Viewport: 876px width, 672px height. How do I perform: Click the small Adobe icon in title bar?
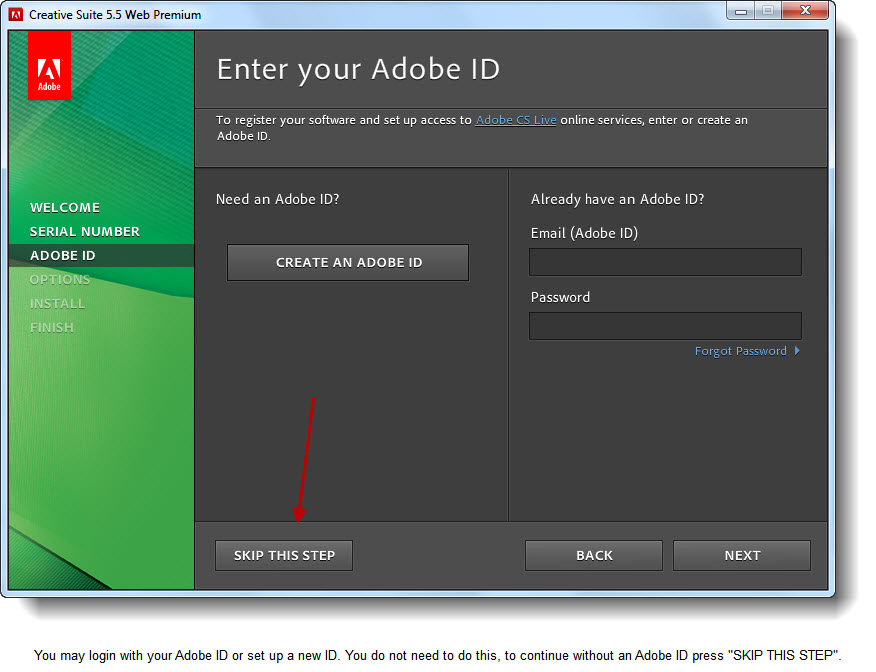[16, 14]
